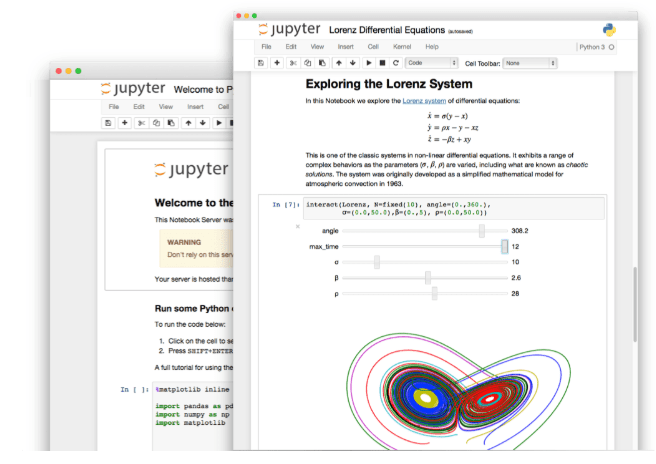Open Insert menu in Lorenz notebook

[x=346, y=47]
